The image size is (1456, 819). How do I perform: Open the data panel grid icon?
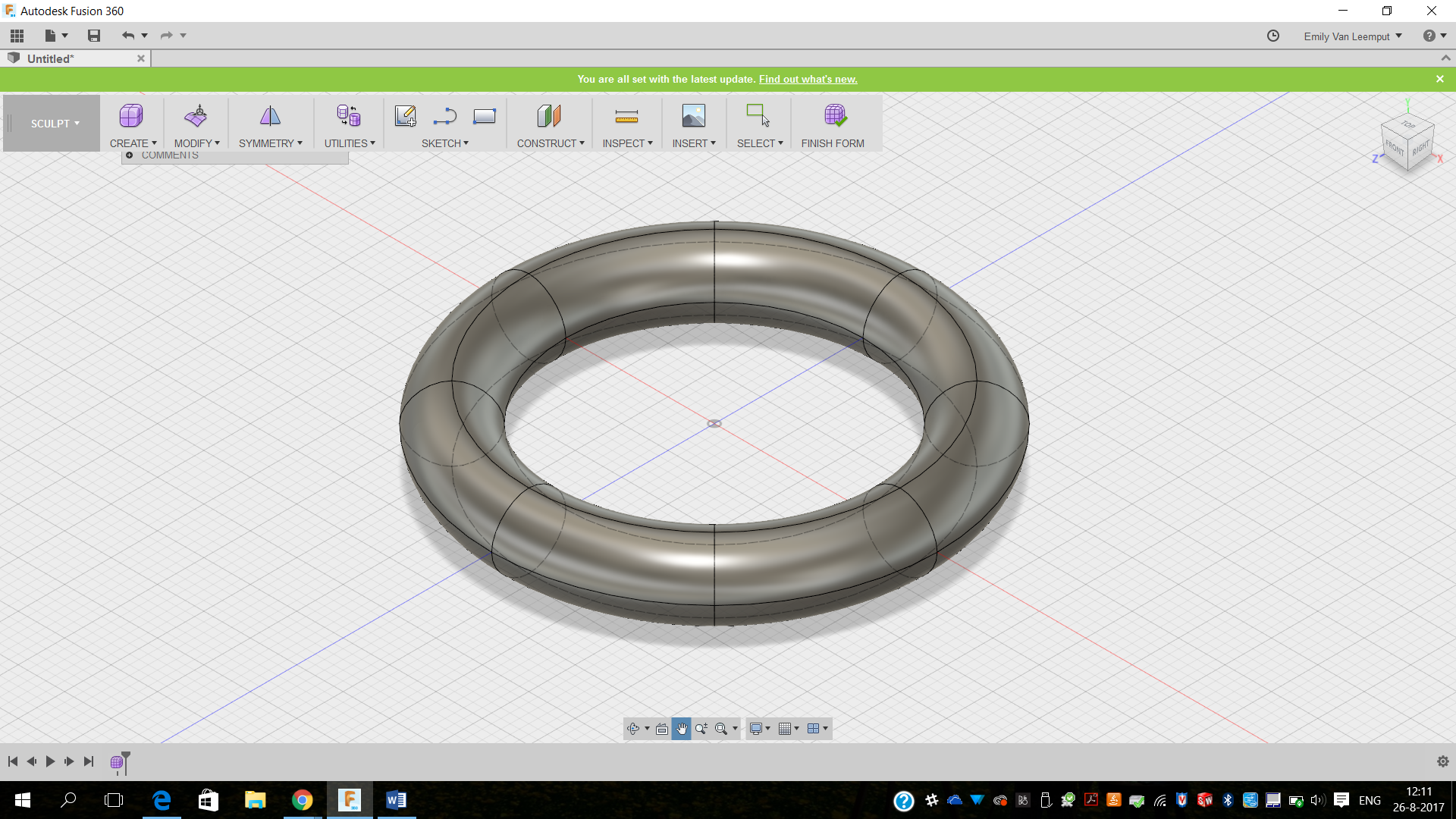[x=17, y=36]
